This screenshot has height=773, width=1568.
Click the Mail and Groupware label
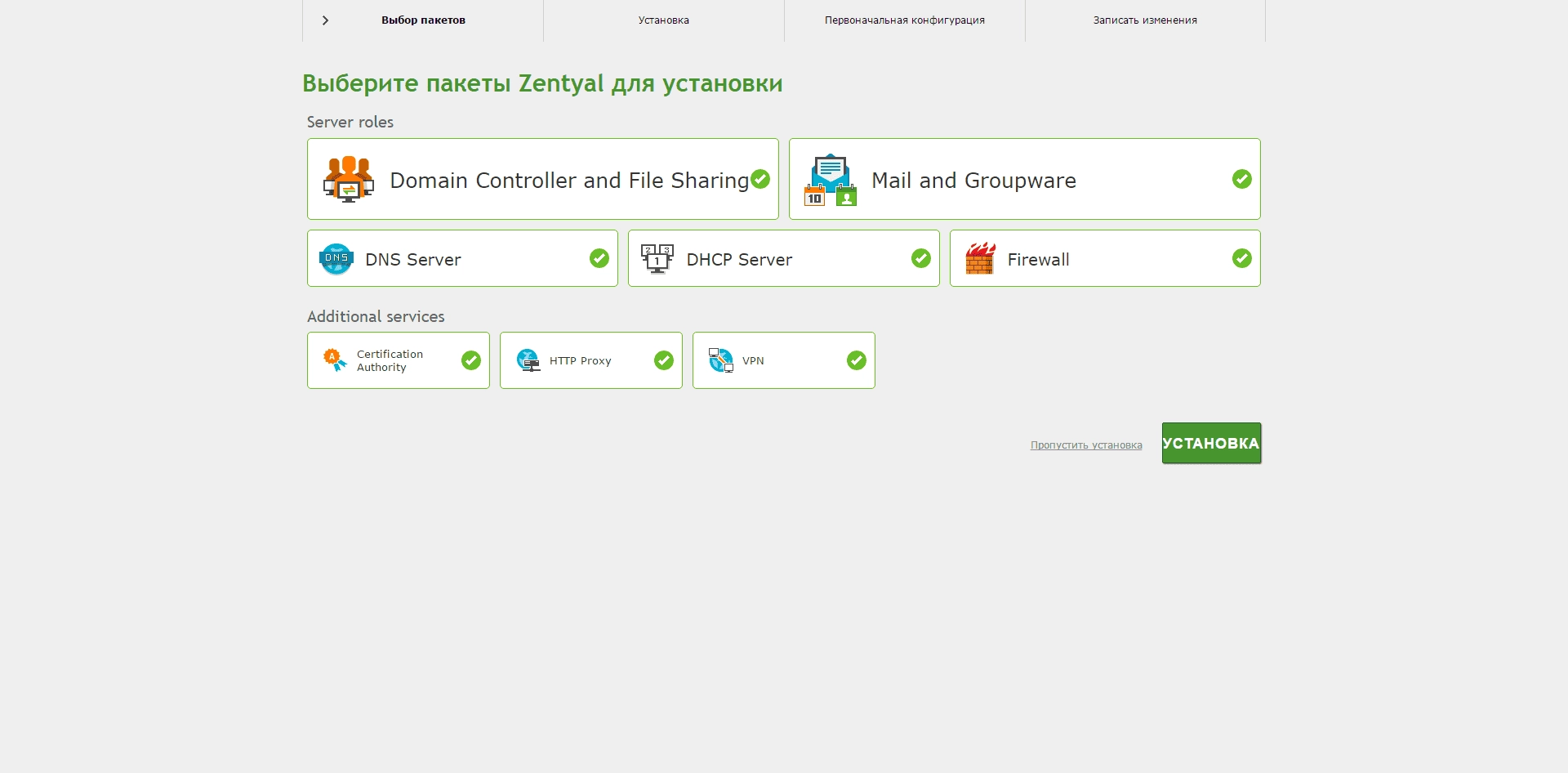pyautogui.click(x=973, y=181)
